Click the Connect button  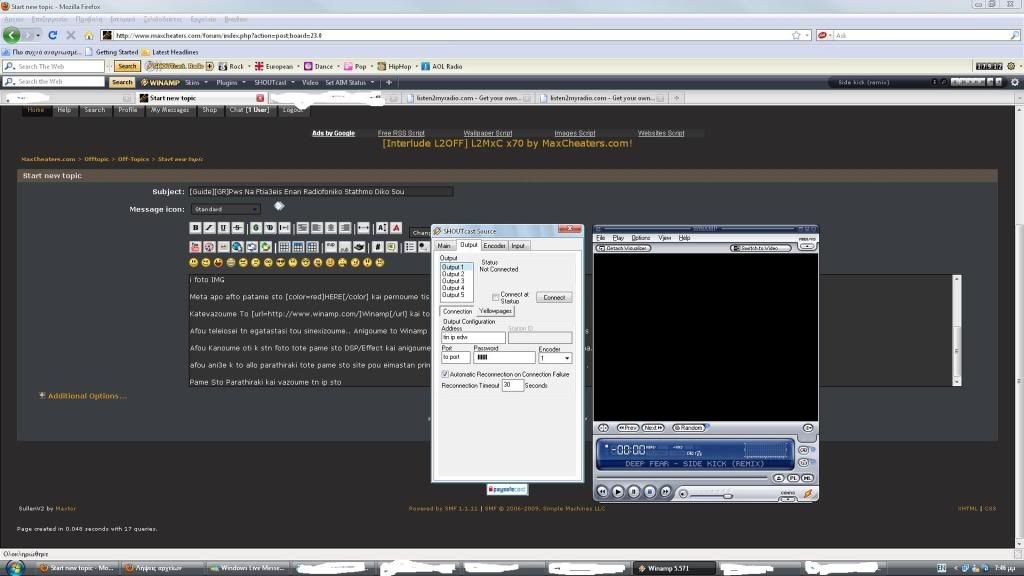554,297
